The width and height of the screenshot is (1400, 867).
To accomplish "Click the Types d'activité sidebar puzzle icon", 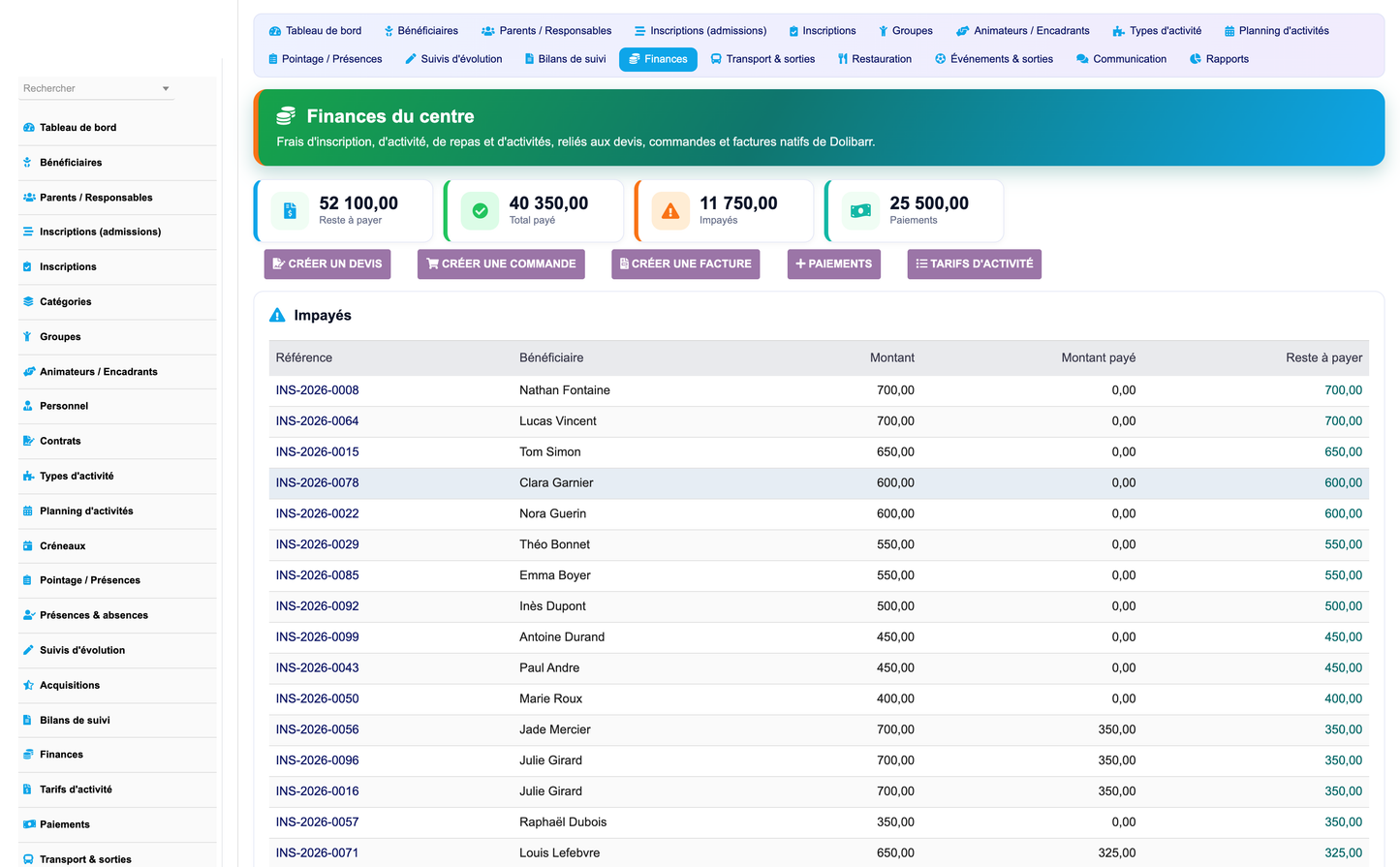I will coord(28,476).
